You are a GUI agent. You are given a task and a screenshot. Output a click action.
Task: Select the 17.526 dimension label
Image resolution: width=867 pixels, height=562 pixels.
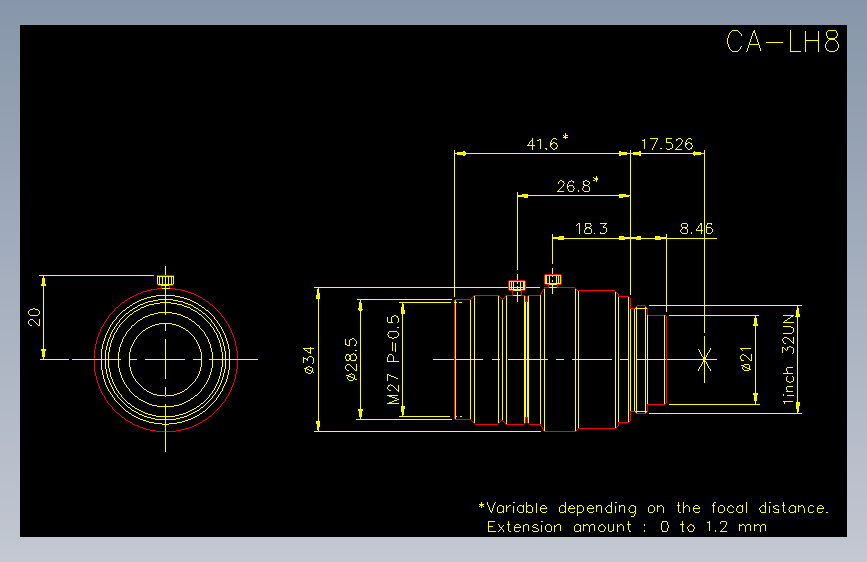pyautogui.click(x=667, y=144)
